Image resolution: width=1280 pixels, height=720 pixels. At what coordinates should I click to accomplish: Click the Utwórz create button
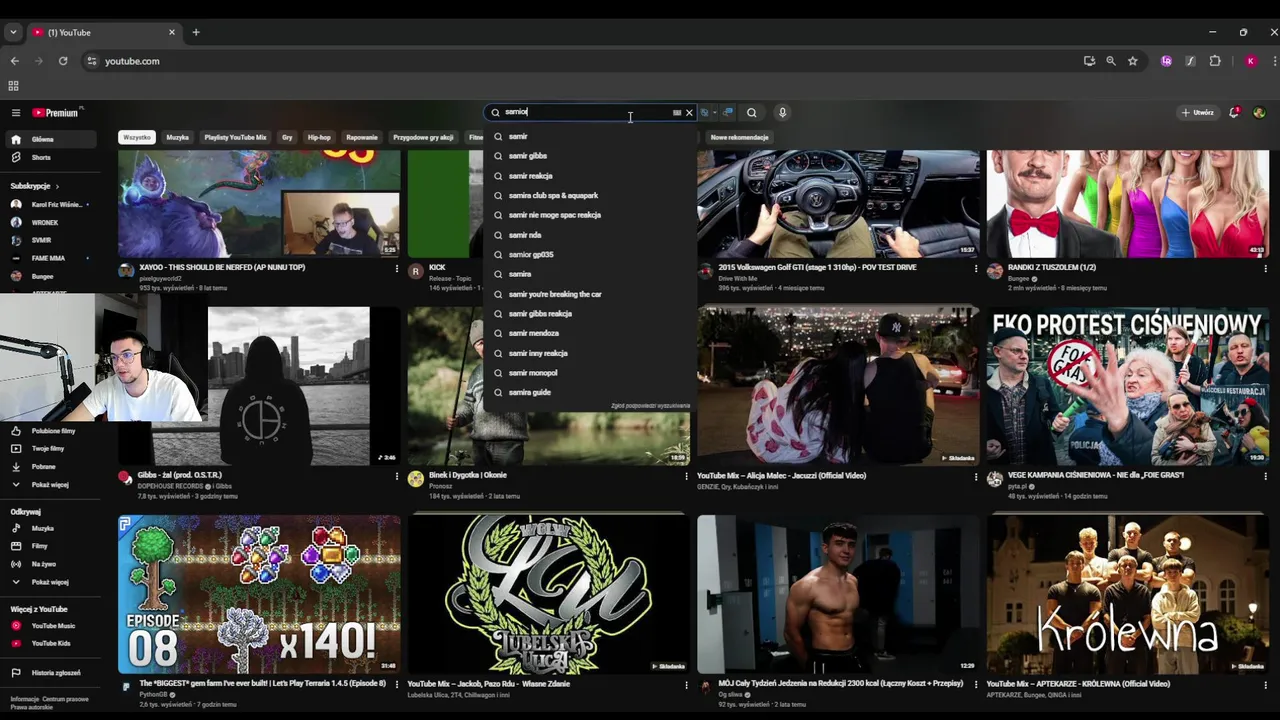tap(1197, 113)
